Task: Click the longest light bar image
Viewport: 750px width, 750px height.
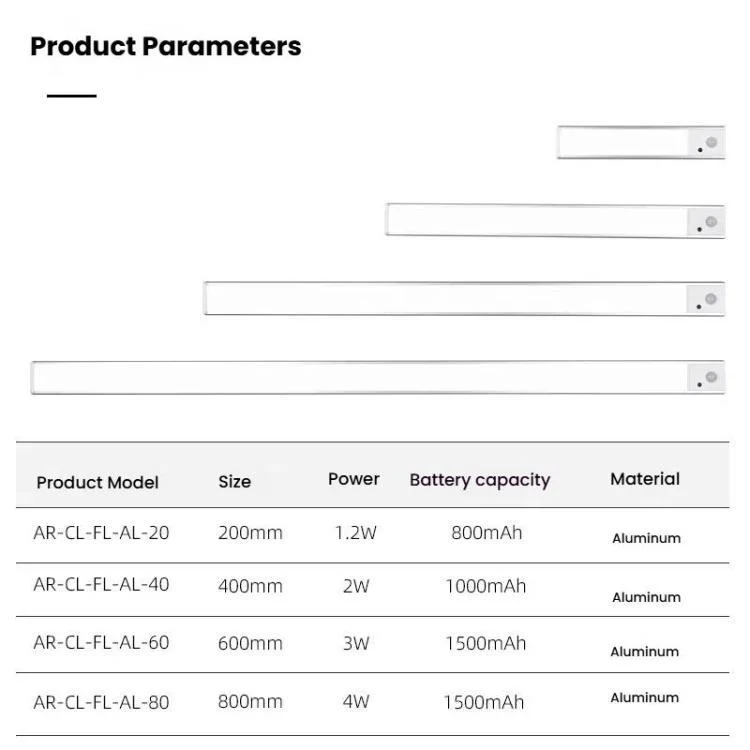Action: pos(360,377)
